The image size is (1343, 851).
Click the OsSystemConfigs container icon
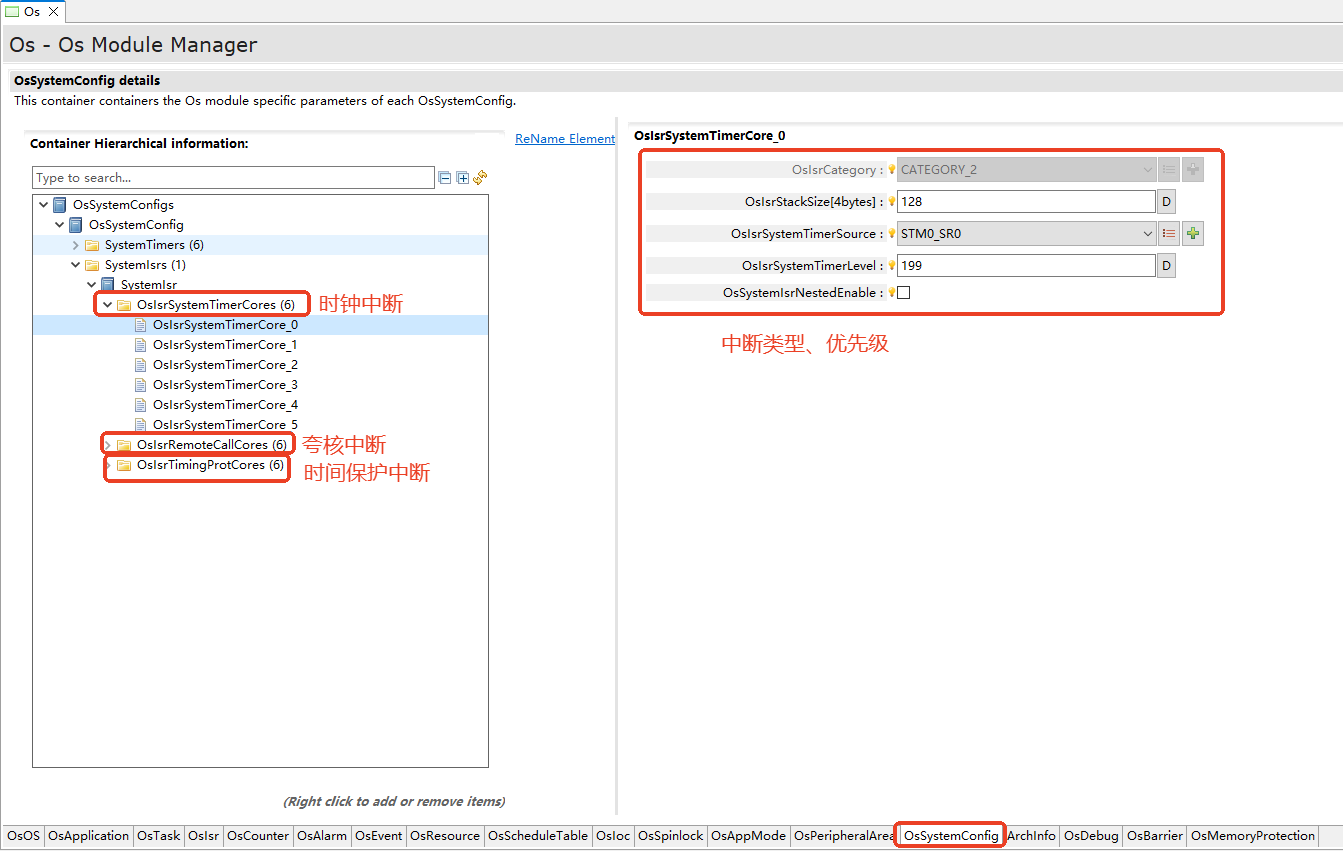[60, 205]
